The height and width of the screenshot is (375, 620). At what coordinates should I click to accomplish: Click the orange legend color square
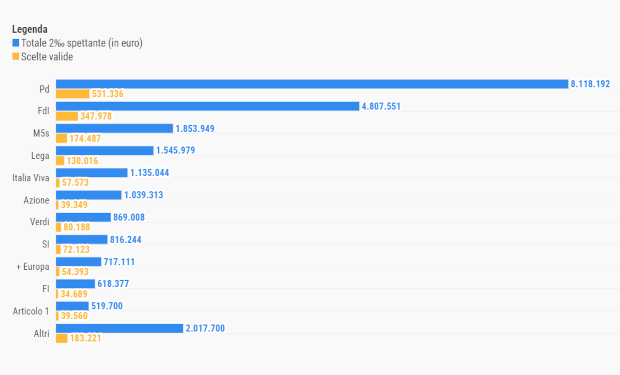pos(15,57)
